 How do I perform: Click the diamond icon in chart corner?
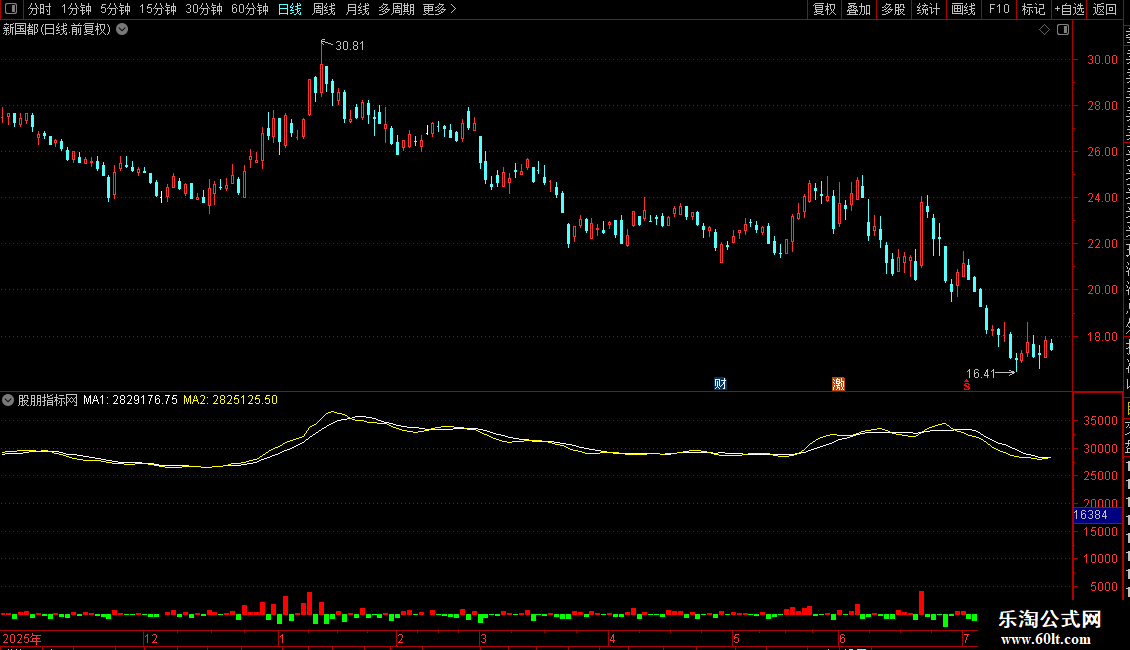point(1044,30)
